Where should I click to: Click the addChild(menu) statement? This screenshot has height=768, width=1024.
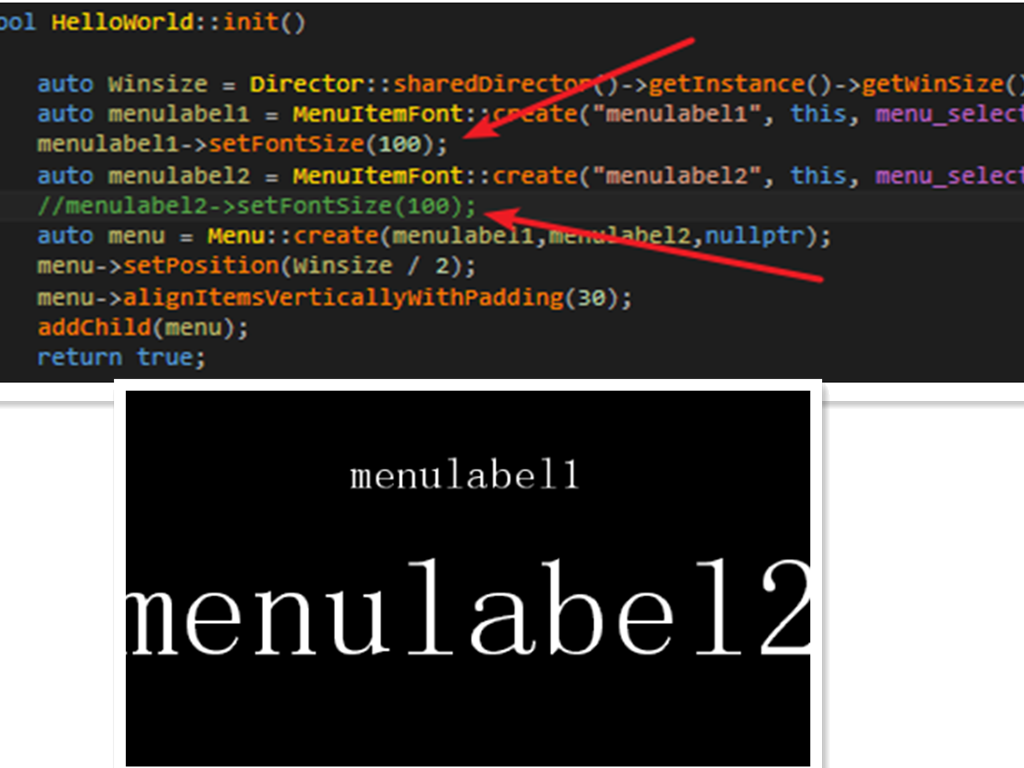pos(143,327)
